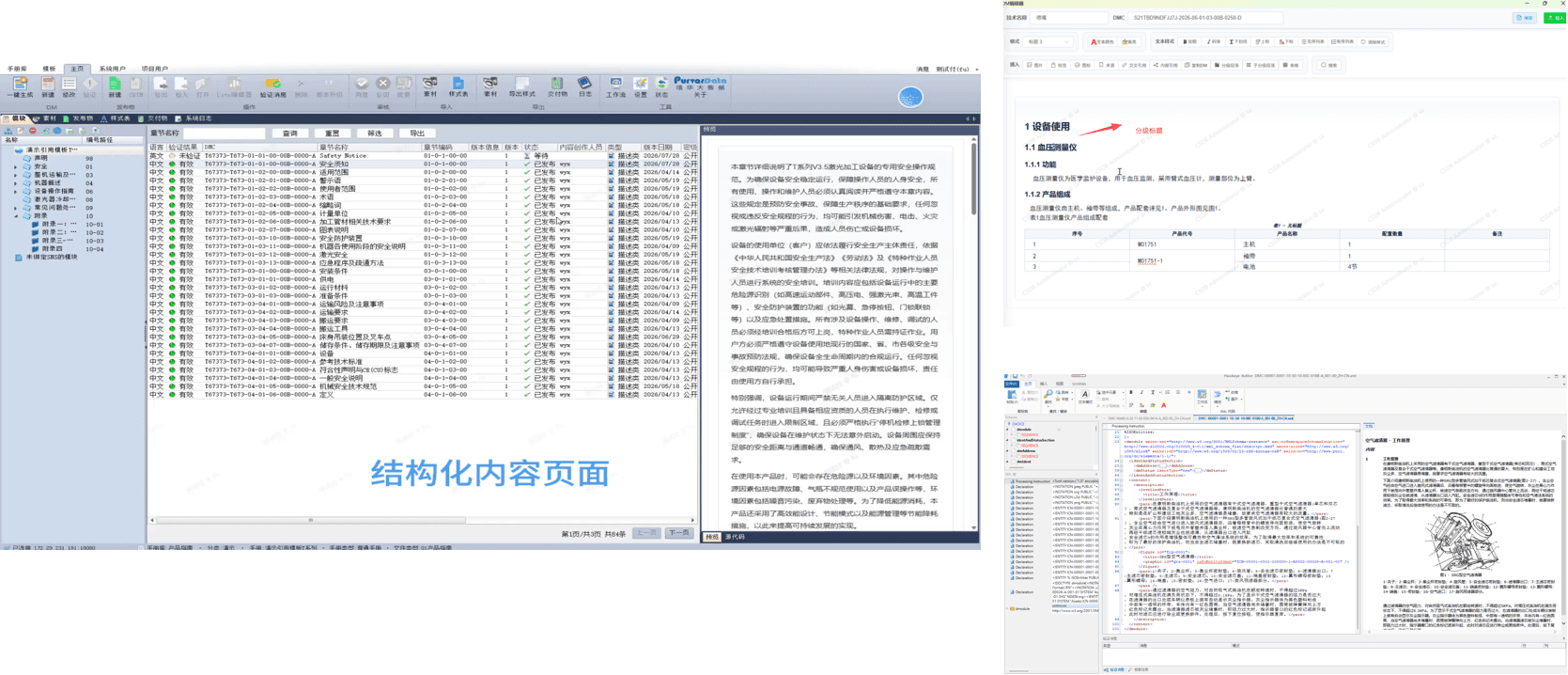
Task: Collapse the 附录 tree node
Action: (15, 216)
